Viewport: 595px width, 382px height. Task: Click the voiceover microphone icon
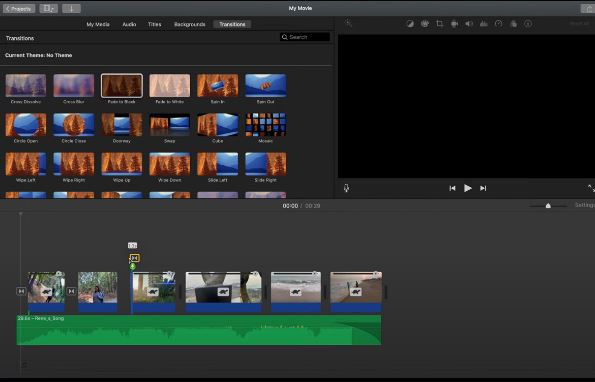coord(346,188)
